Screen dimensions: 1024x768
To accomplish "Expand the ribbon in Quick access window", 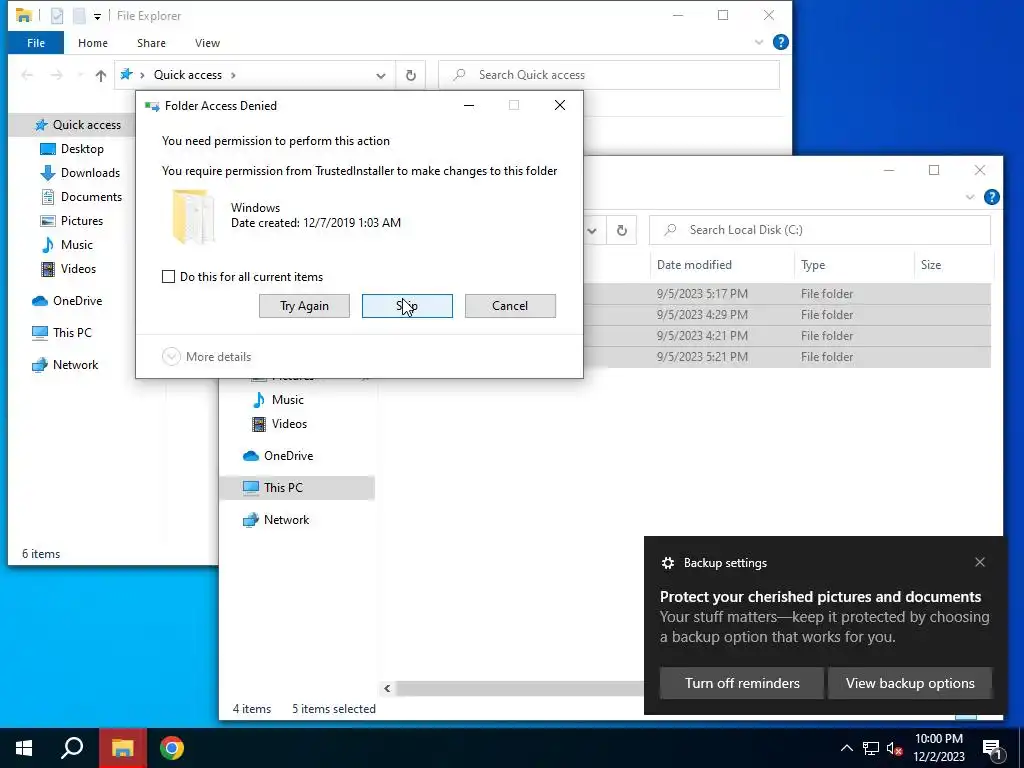I will click(x=759, y=42).
